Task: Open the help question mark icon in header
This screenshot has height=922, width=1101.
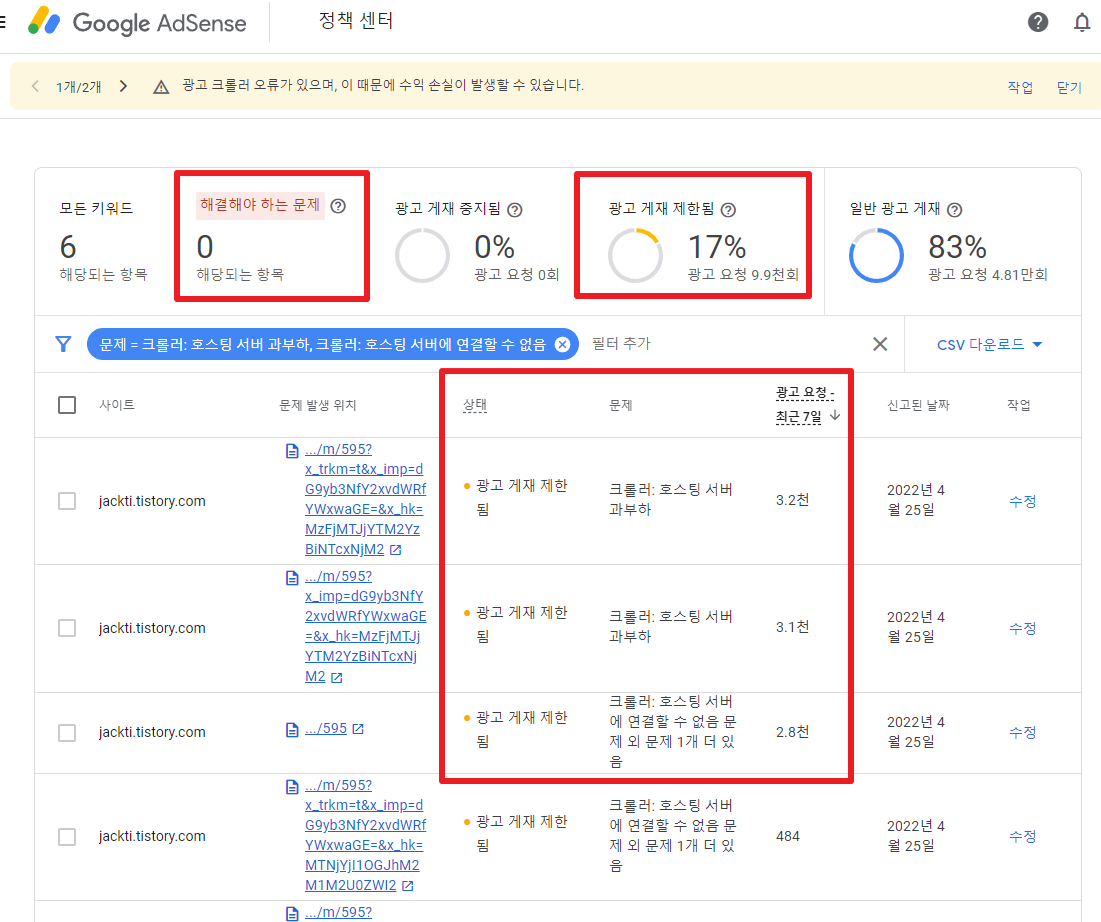Action: pyautogui.click(x=1038, y=22)
